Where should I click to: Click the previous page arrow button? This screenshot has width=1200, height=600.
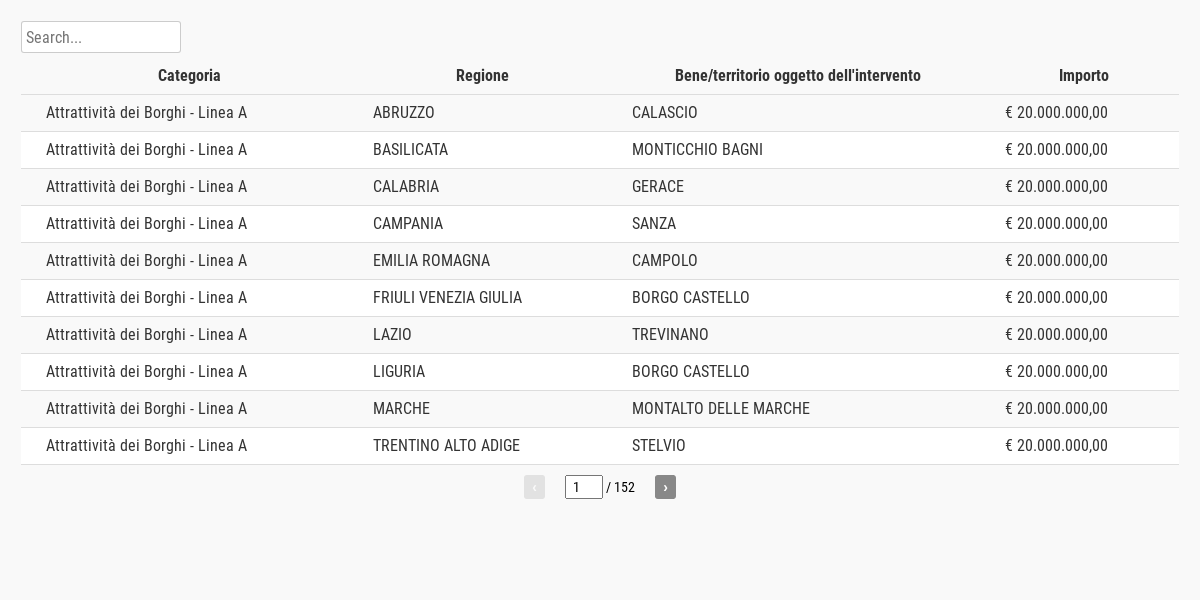[534, 487]
